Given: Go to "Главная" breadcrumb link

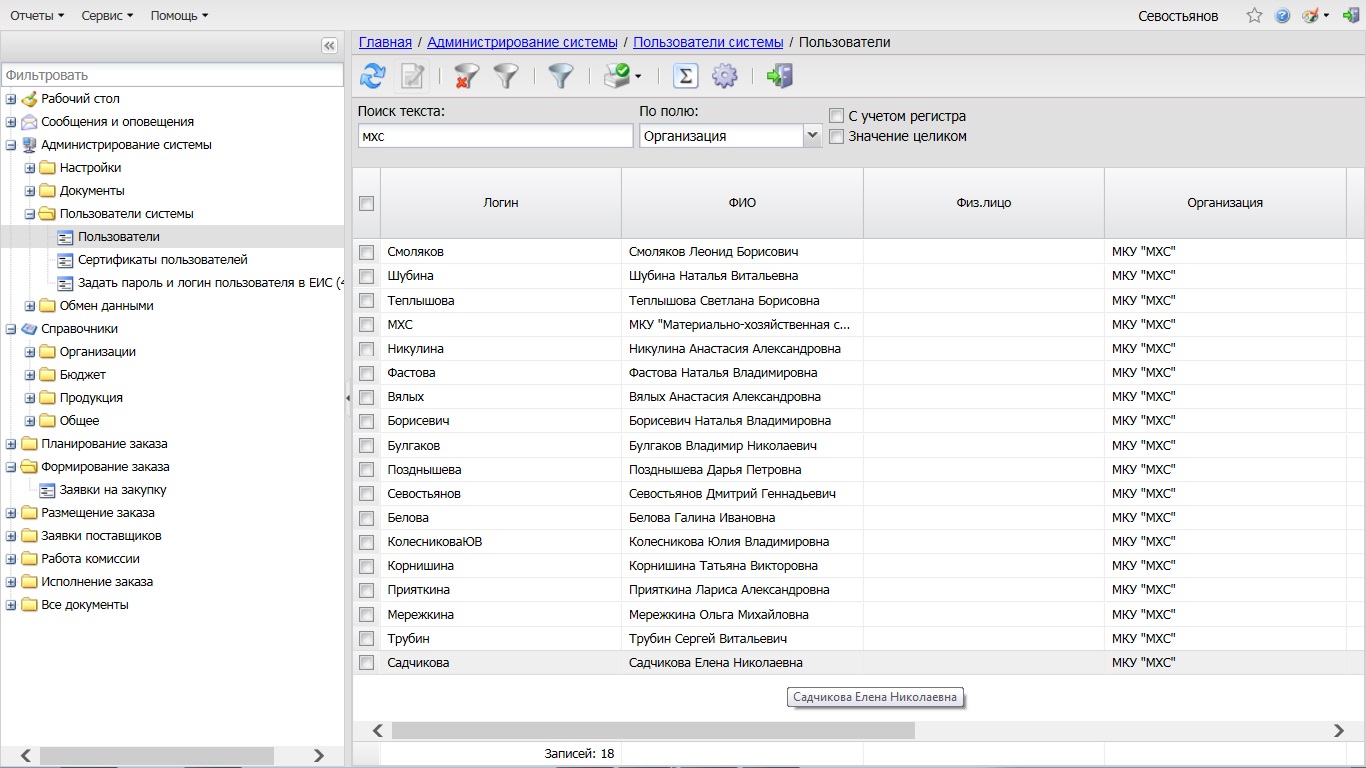Looking at the screenshot, I should click(385, 42).
